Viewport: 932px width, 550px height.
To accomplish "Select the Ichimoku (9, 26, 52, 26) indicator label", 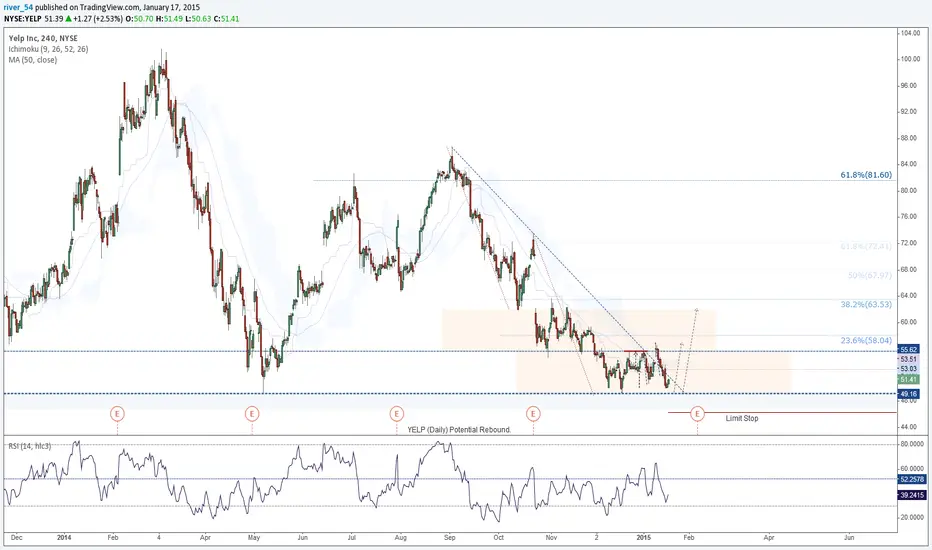I will pos(48,49).
